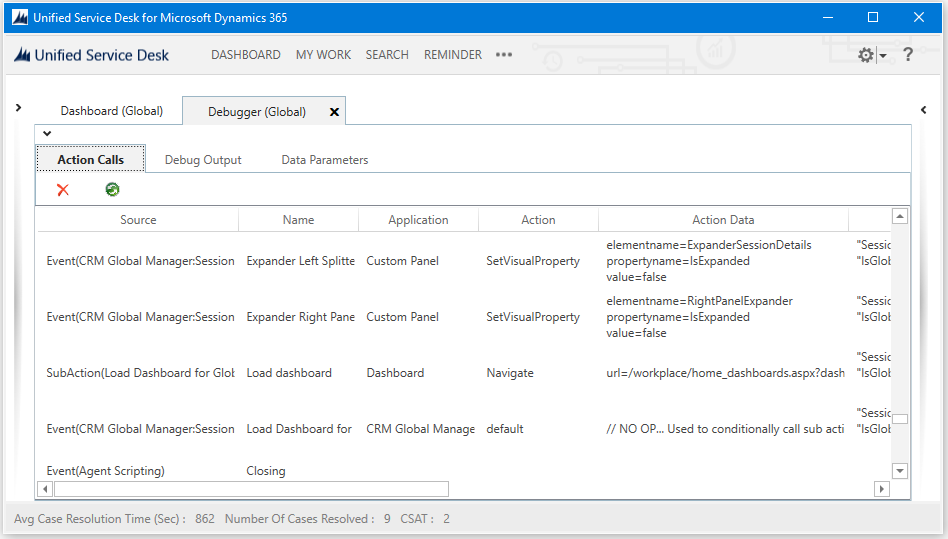The height and width of the screenshot is (539, 948).
Task: Expand the left session panel chevron
Action: point(18,108)
